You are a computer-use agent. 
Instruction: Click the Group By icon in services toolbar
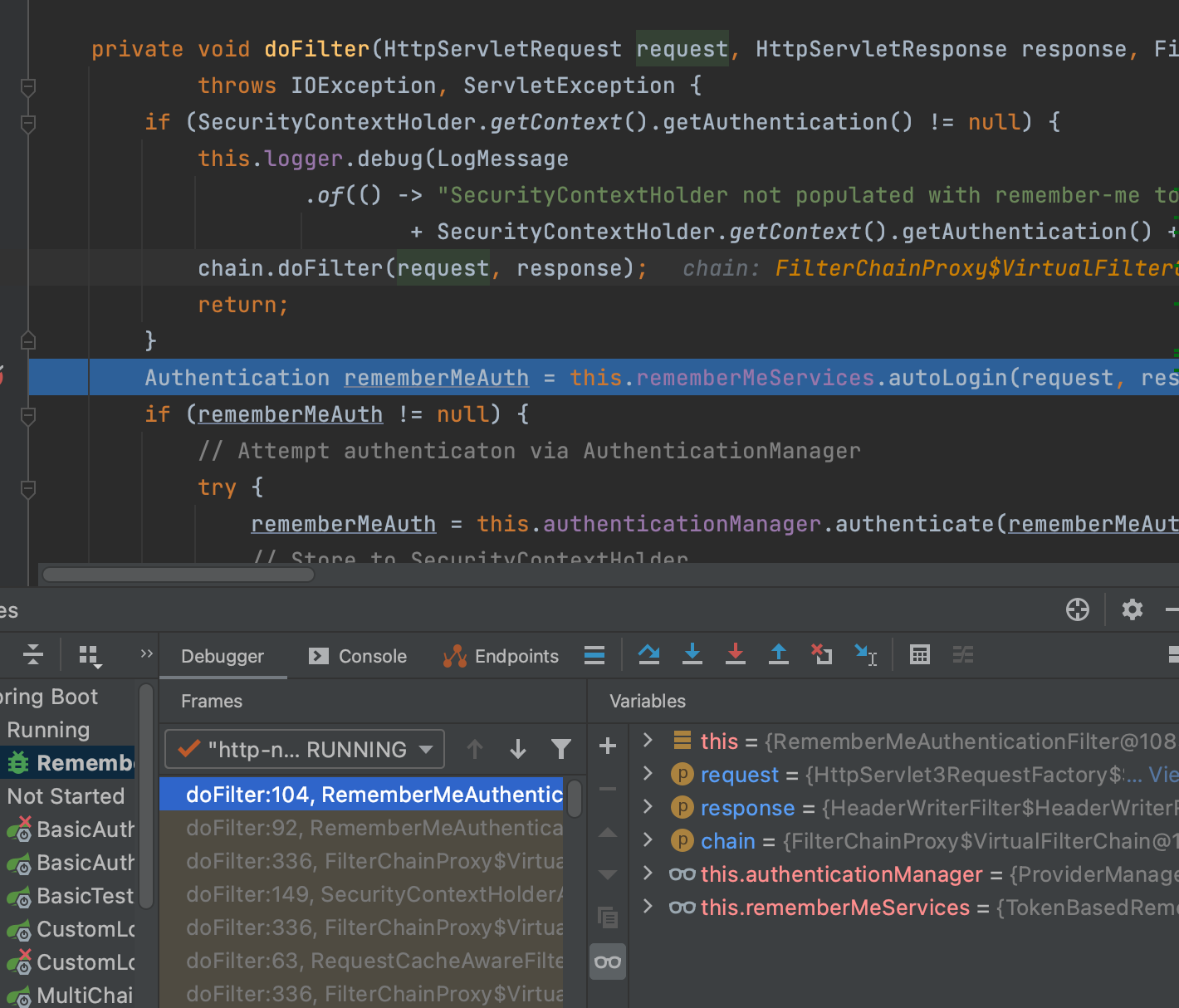(x=90, y=656)
